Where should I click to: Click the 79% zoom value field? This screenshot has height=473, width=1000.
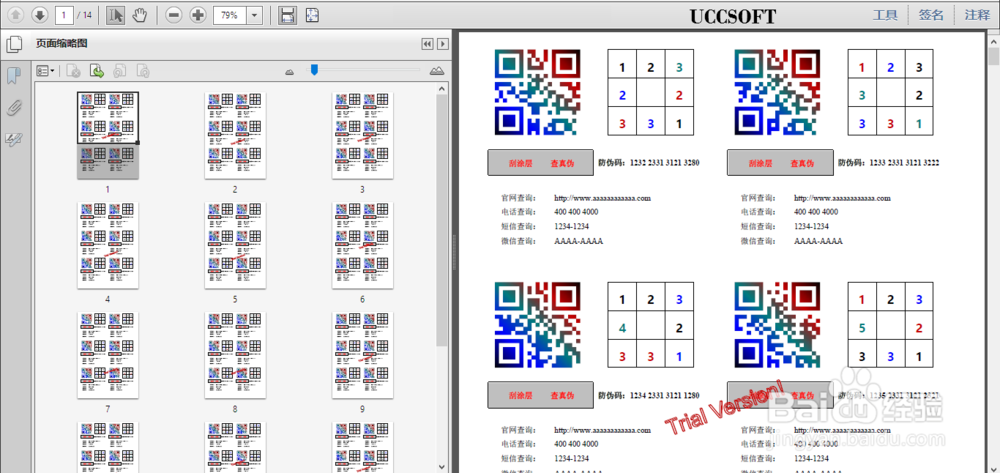pos(230,15)
